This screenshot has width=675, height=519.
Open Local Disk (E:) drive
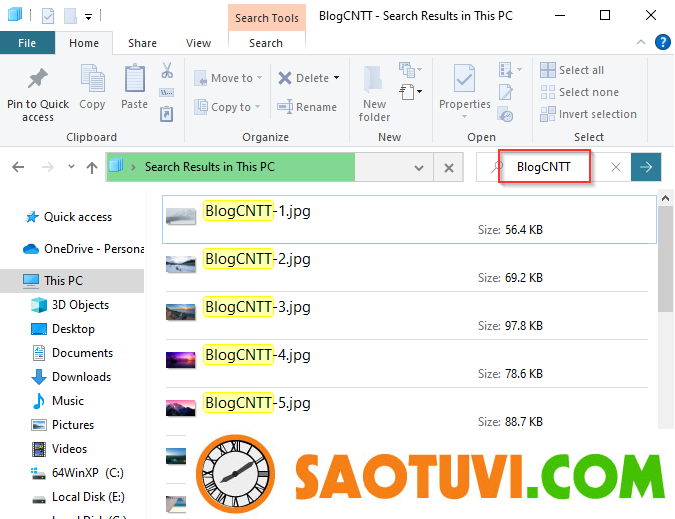(78, 497)
